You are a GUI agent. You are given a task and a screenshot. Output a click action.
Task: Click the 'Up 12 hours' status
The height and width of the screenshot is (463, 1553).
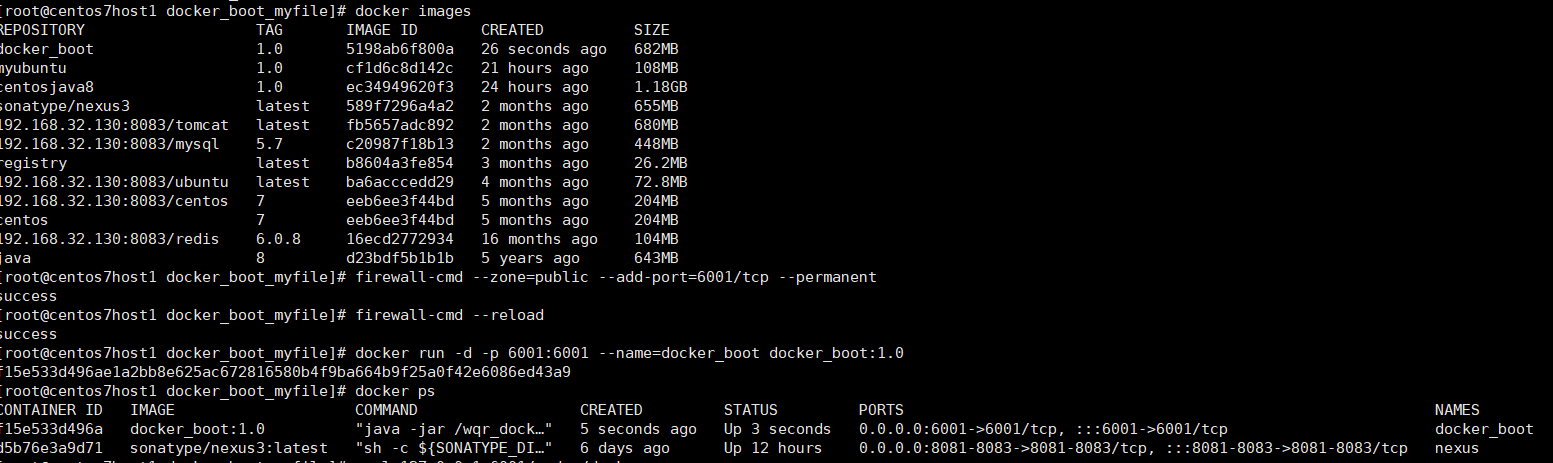(773, 448)
